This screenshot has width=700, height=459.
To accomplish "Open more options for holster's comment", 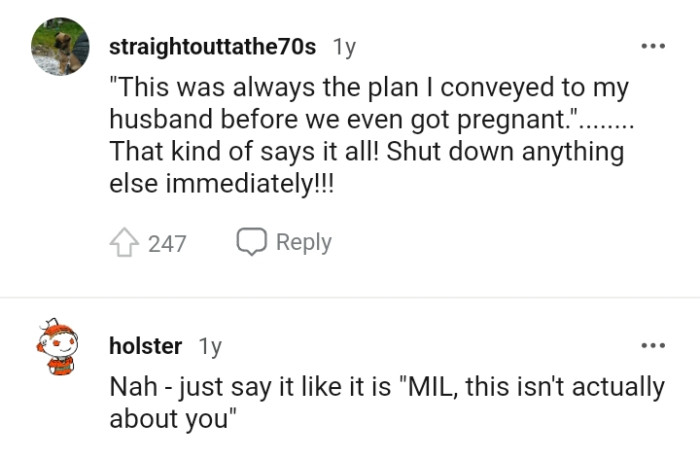I will point(652,346).
